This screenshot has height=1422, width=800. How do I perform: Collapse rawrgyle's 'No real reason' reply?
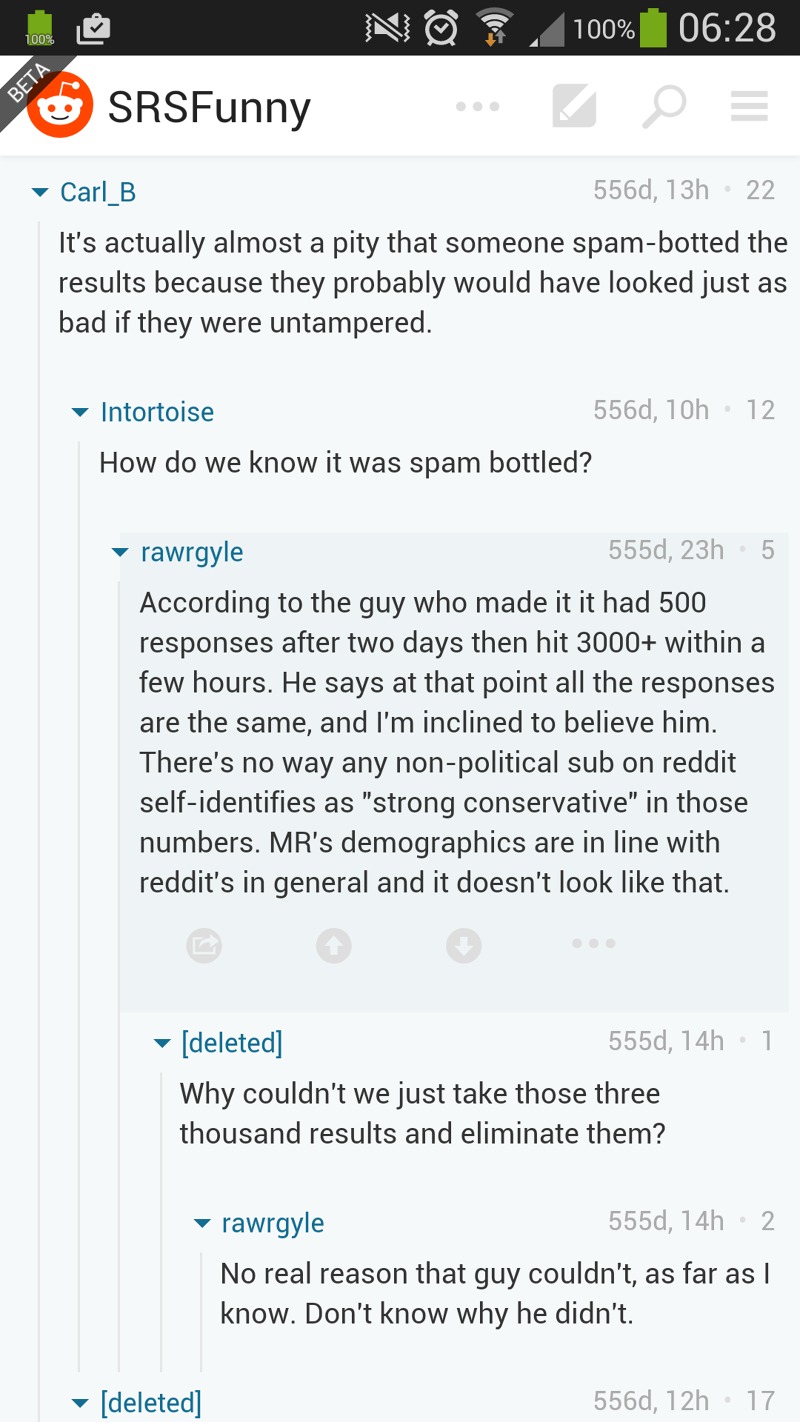point(202,1223)
